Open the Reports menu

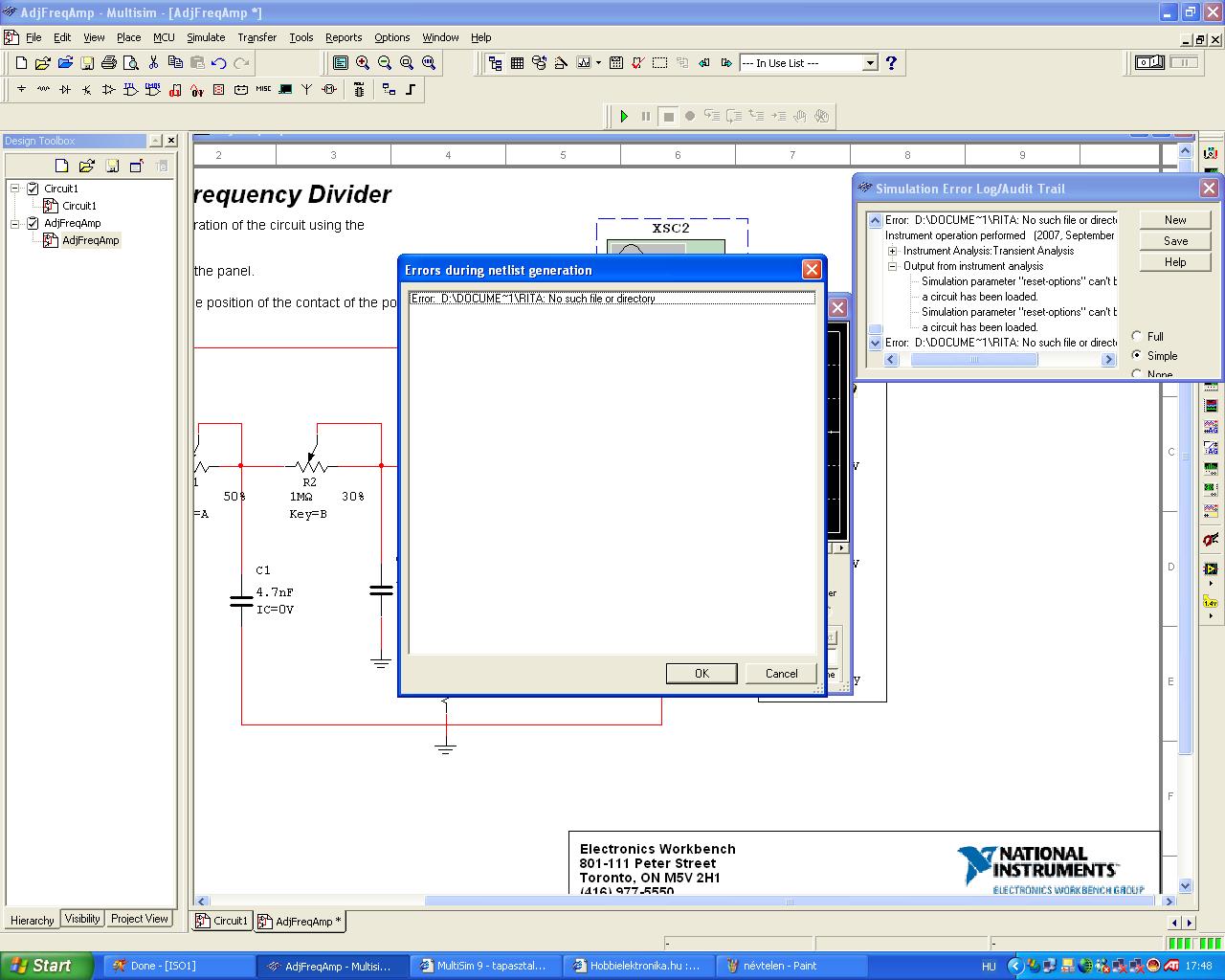point(344,37)
